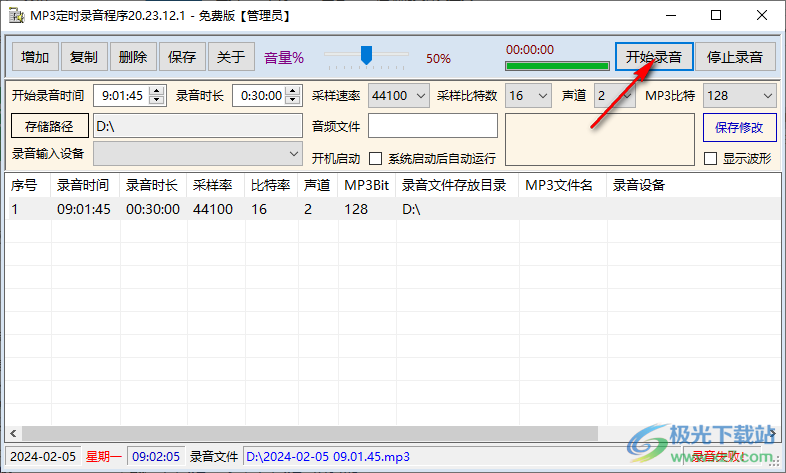The width and height of the screenshot is (786, 473).
Task: Click the date 2024-02-05 in status bar
Action: click(x=43, y=456)
